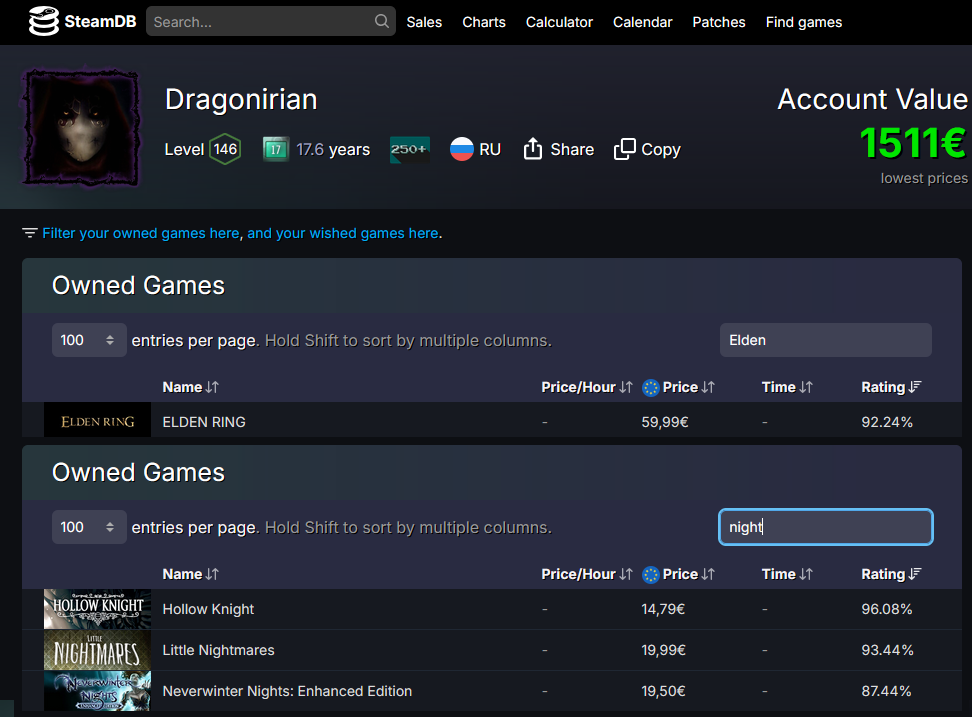Click Dragonirian's profile avatar
Screen dimensions: 972x717
click(81, 127)
